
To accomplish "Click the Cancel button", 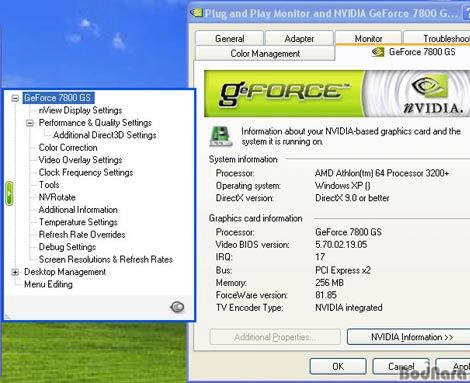I will (x=401, y=366).
